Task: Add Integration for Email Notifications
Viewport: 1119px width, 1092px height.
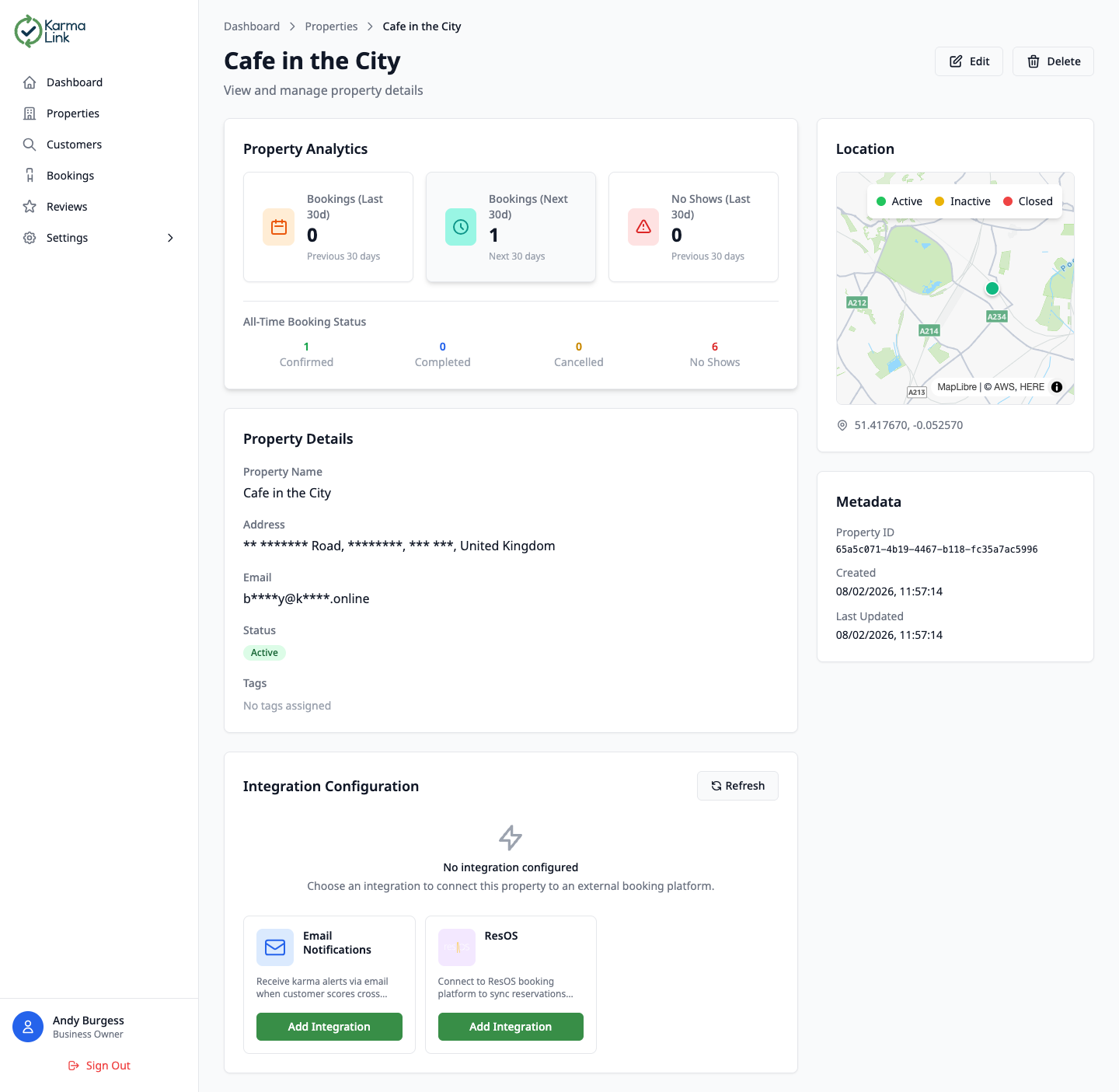Action: point(329,1026)
